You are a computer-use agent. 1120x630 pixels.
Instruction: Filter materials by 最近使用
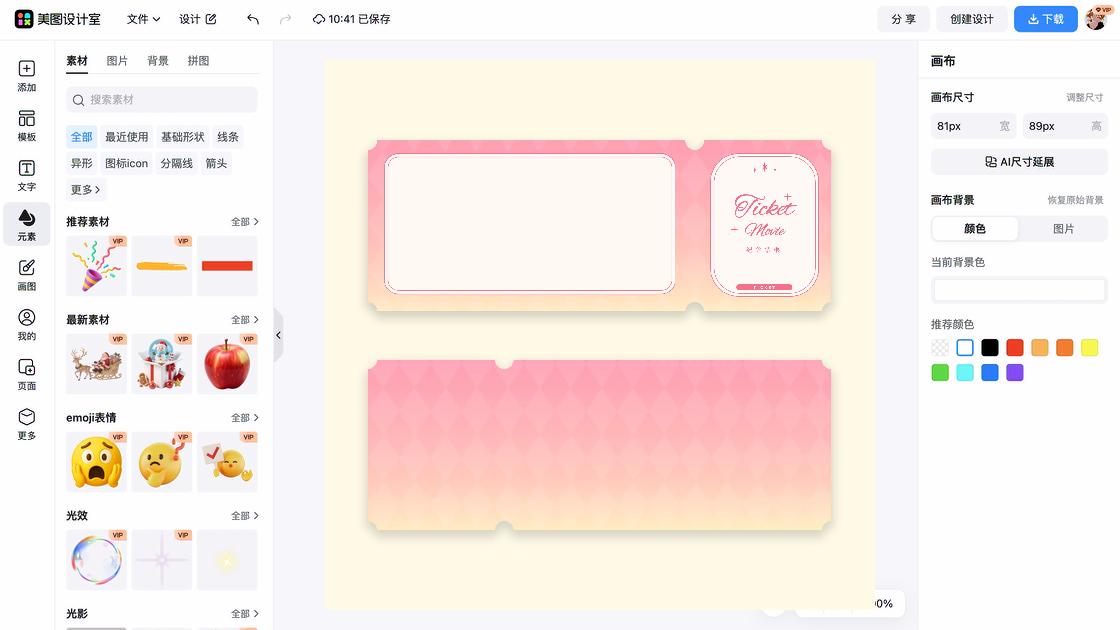[x=126, y=137]
